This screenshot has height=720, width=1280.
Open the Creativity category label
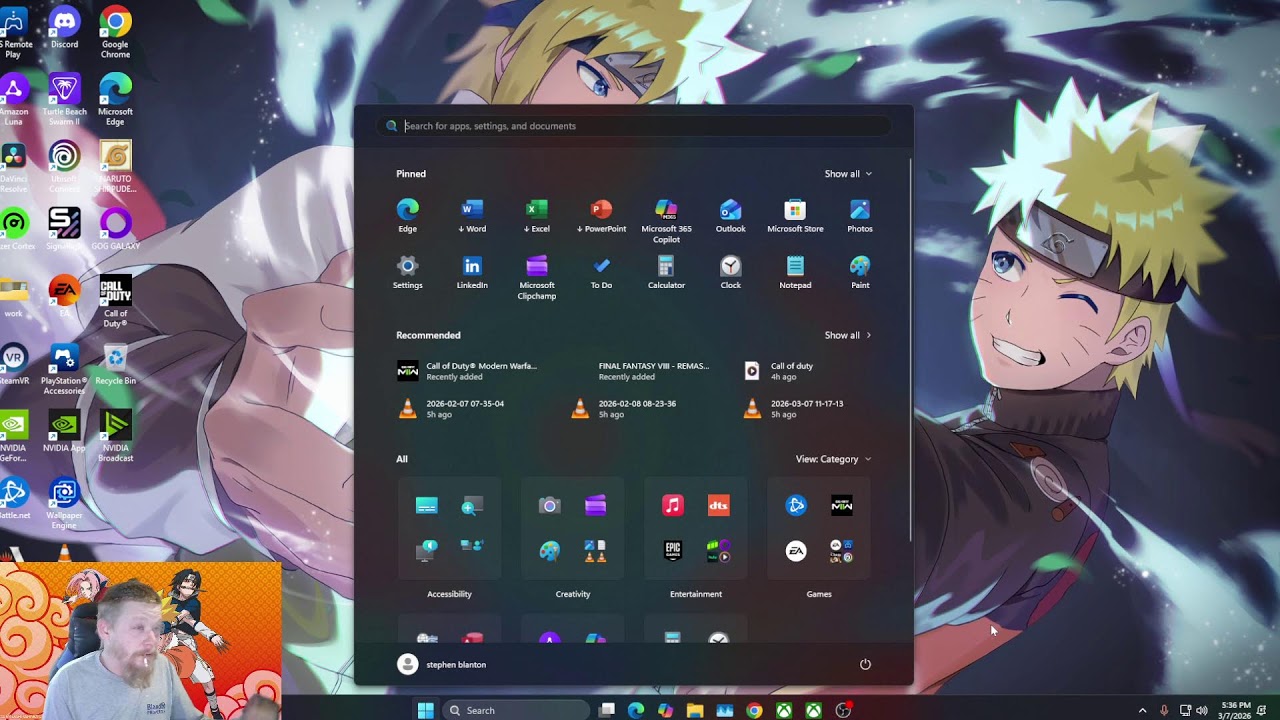573,594
